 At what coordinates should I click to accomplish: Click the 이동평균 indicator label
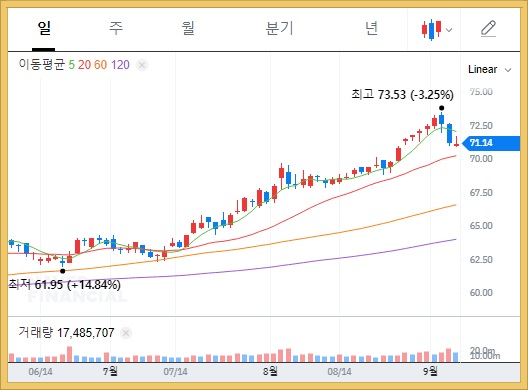[x=41, y=64]
